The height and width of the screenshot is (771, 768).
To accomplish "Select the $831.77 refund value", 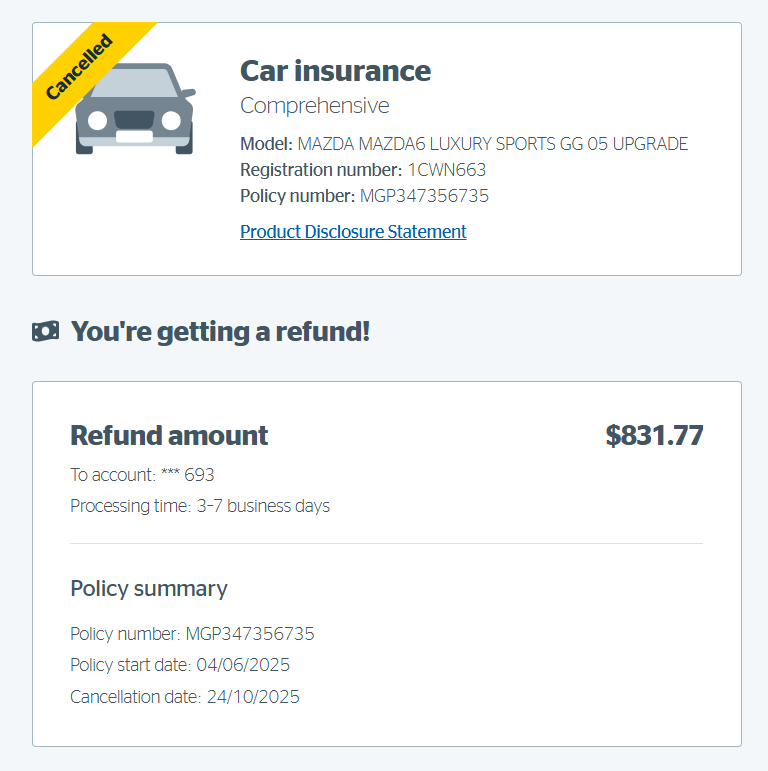I will [654, 436].
